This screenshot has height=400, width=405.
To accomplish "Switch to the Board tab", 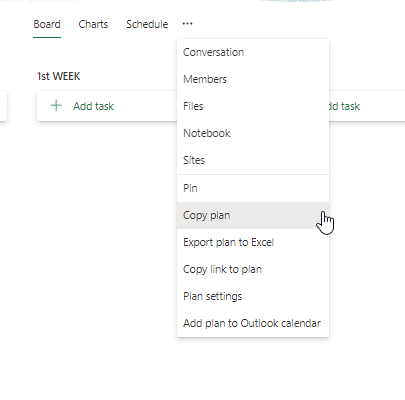I will 47,24.
